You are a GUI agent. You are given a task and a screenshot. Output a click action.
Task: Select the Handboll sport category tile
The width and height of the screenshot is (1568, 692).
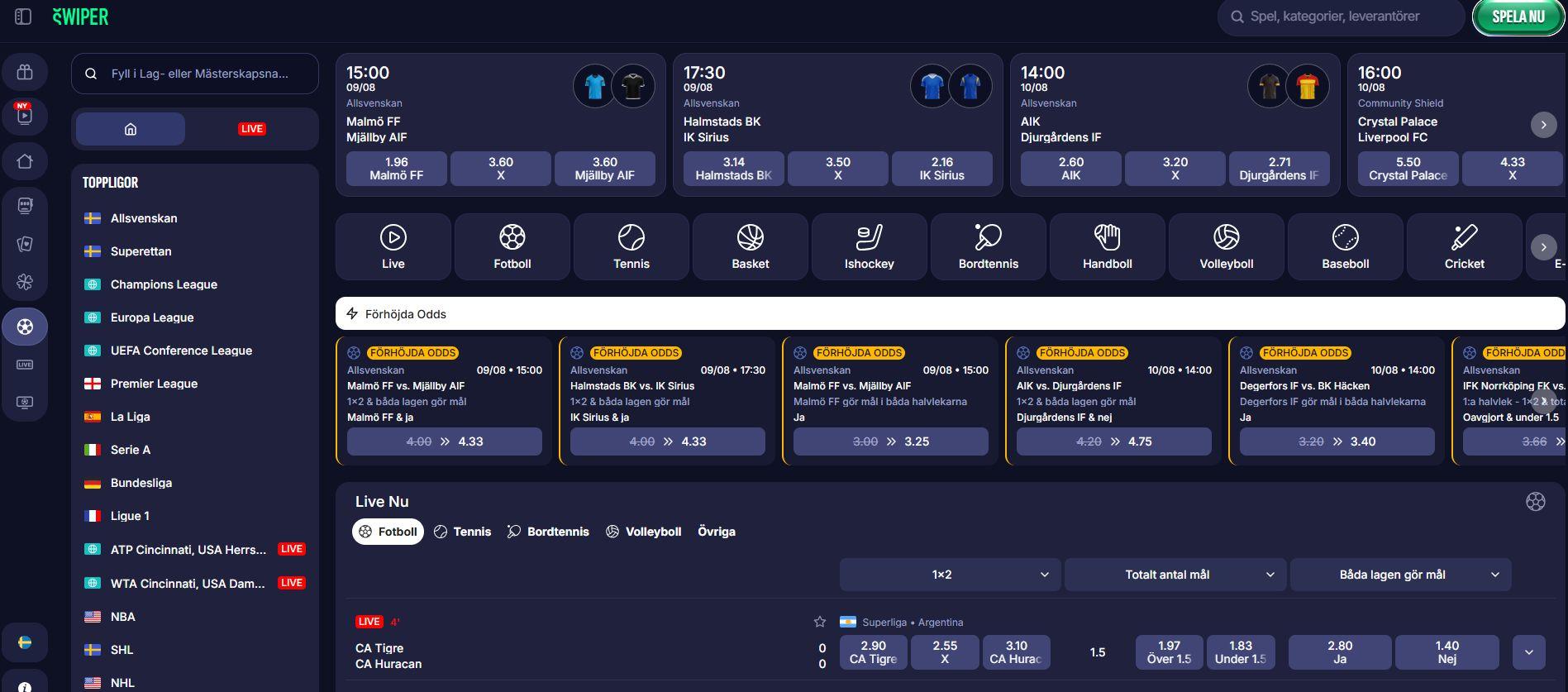pyautogui.click(x=1108, y=246)
